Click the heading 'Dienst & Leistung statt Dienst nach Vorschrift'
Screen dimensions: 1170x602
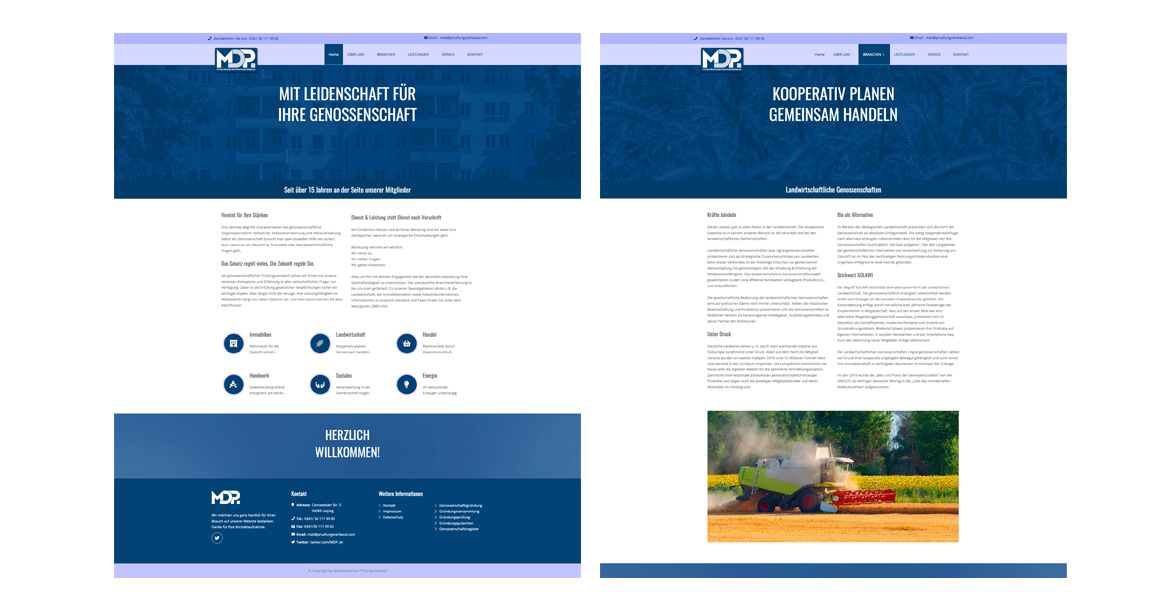(x=395, y=218)
